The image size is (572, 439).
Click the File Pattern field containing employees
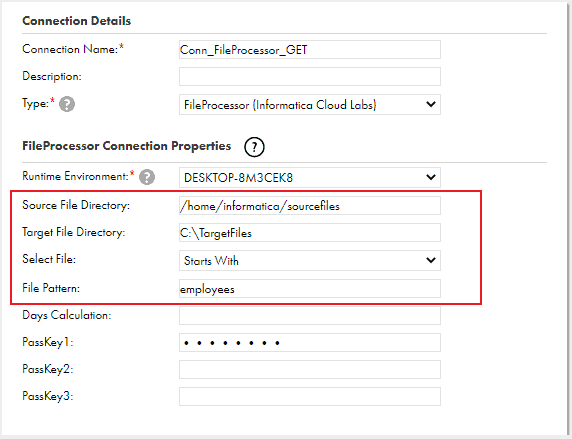tap(310, 289)
